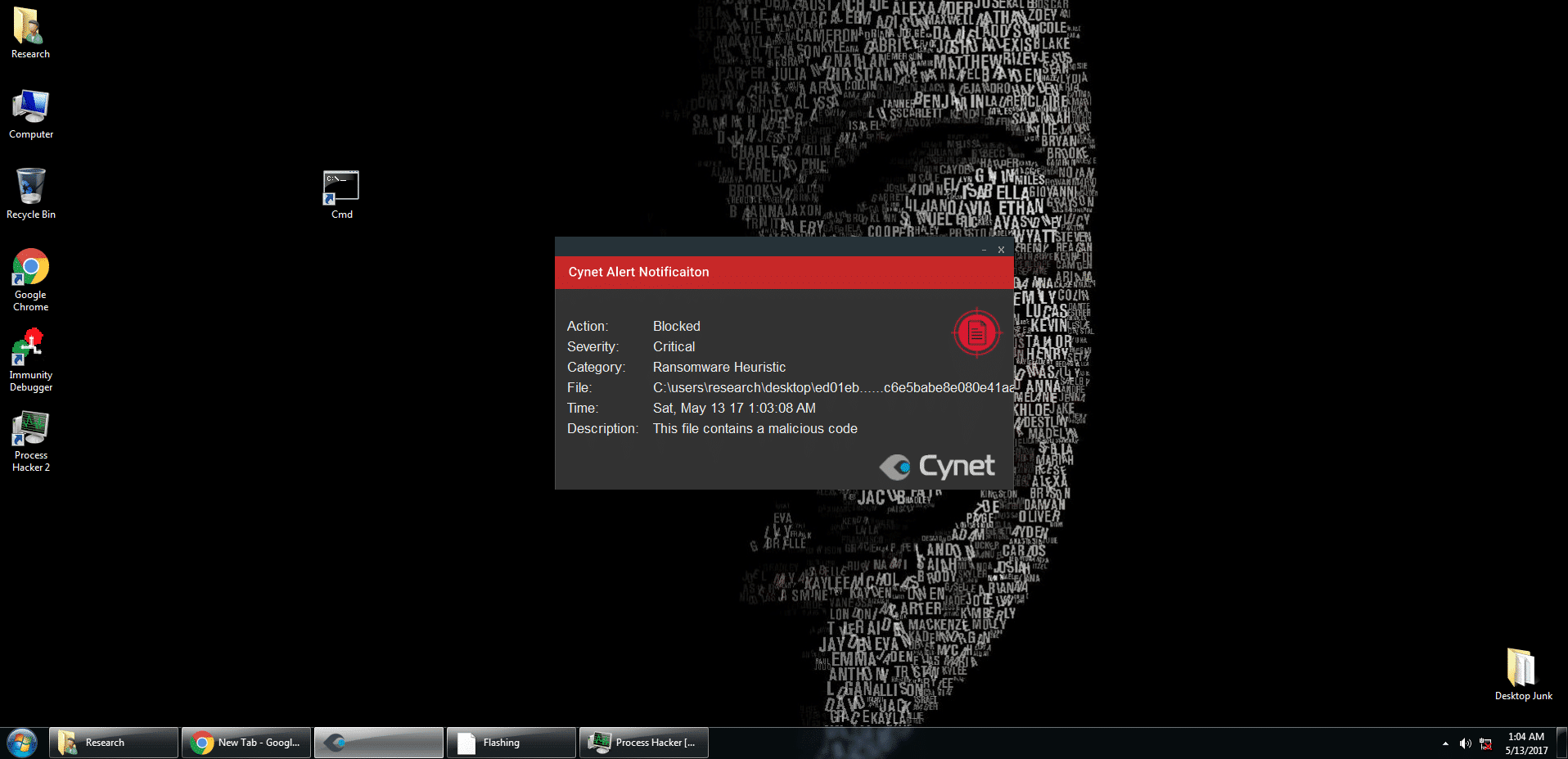Image resolution: width=1568 pixels, height=759 pixels.
Task: Switch to Process Hacker taskbar button
Action: (644, 743)
